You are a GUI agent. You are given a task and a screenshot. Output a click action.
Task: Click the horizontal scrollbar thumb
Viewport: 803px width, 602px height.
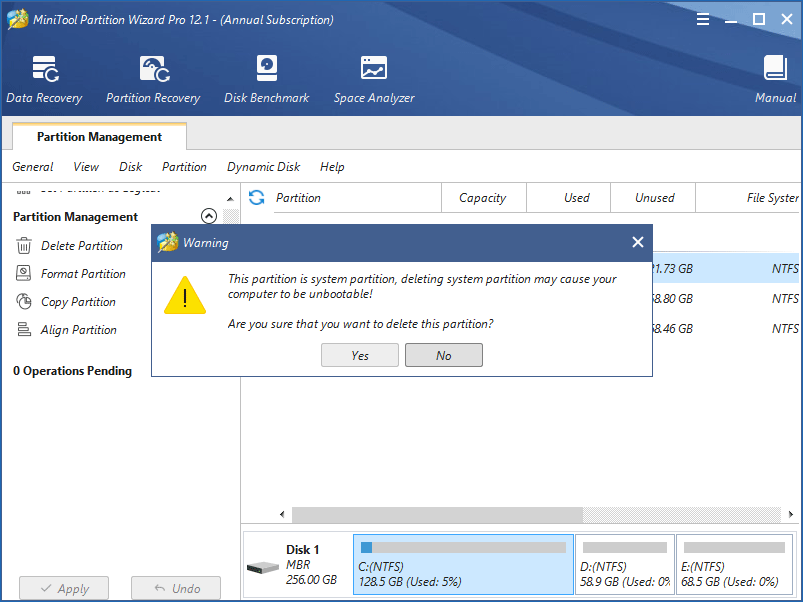point(437,514)
